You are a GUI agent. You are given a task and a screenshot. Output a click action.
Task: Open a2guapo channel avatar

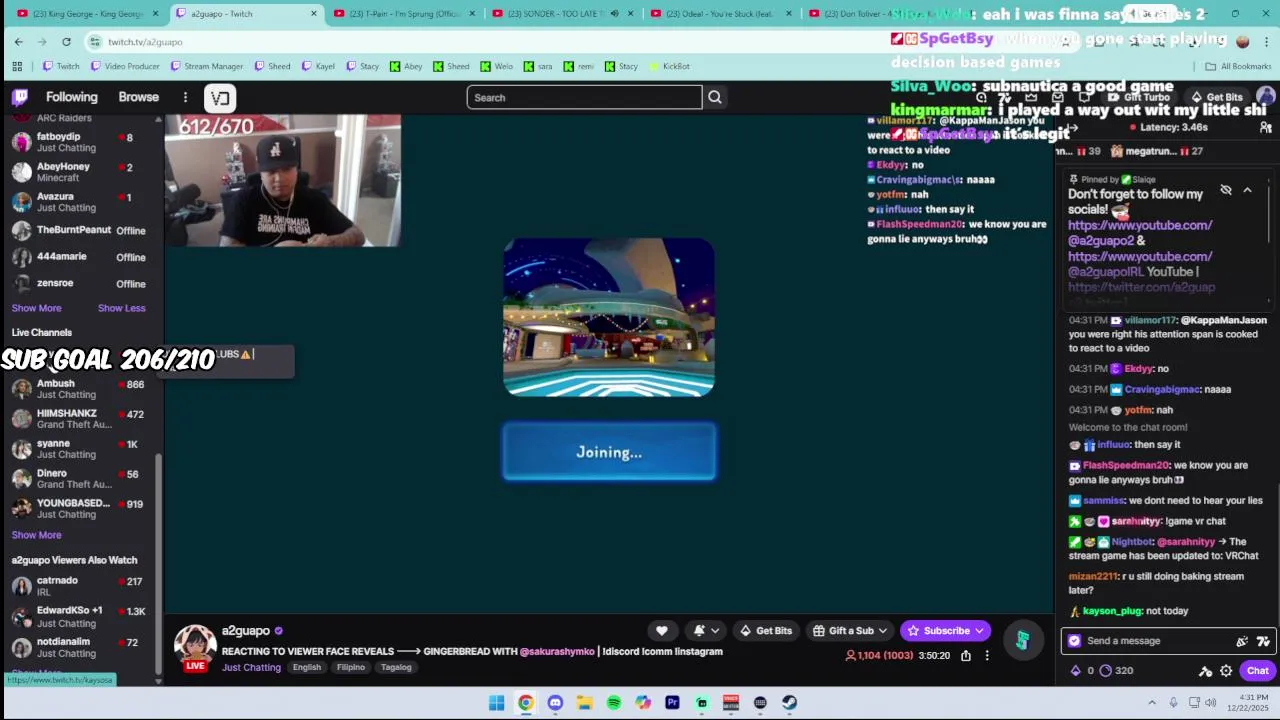point(195,645)
